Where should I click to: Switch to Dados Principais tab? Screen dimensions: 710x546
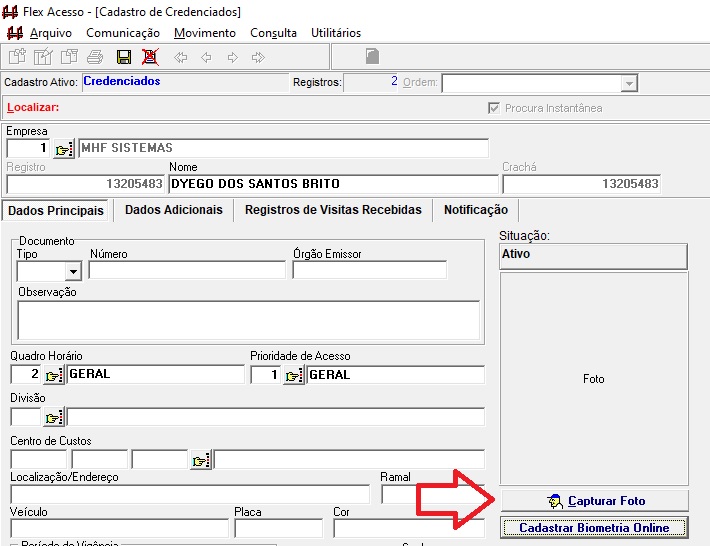pos(56,211)
